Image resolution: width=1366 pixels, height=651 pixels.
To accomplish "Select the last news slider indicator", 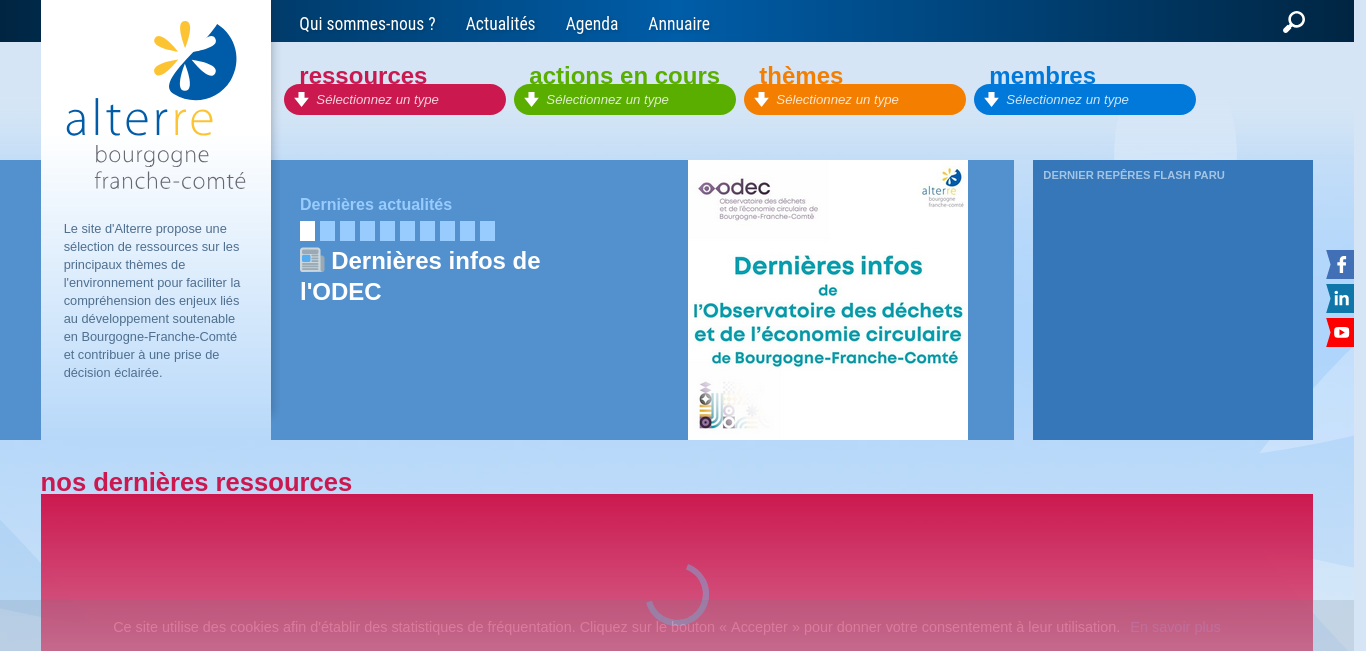I will (487, 231).
